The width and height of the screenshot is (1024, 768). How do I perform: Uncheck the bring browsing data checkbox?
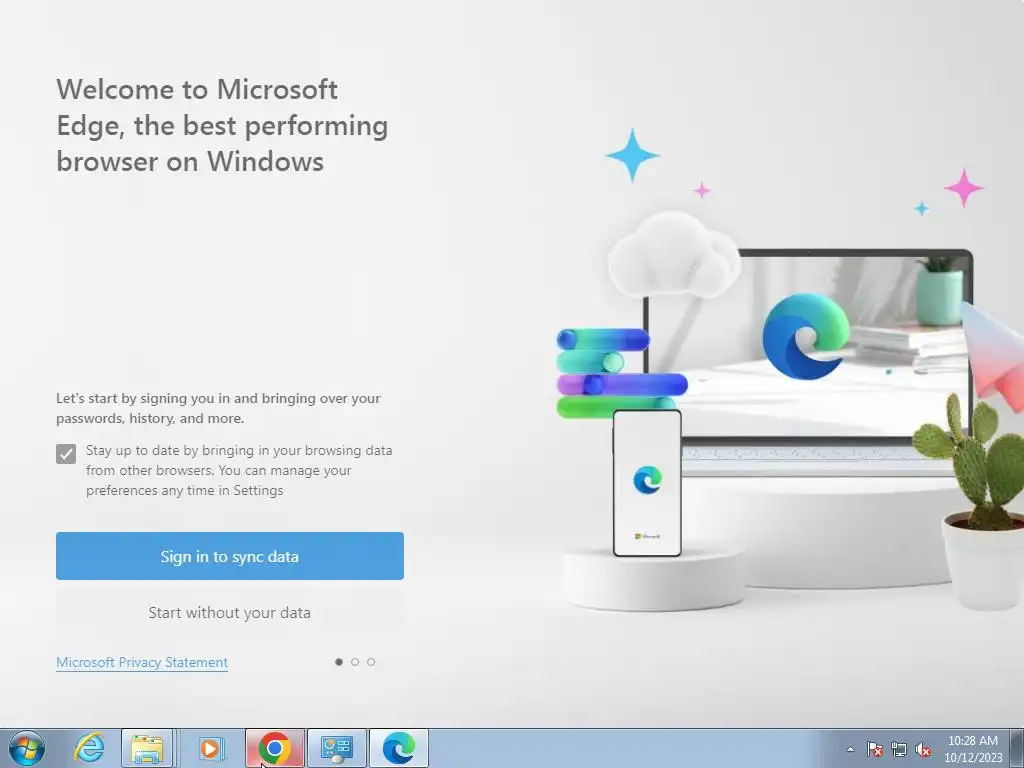point(66,454)
